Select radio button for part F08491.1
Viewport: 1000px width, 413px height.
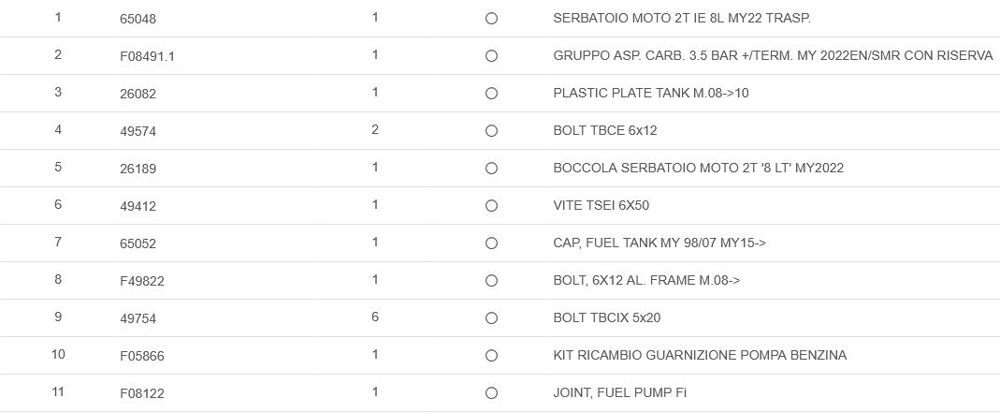(491, 56)
